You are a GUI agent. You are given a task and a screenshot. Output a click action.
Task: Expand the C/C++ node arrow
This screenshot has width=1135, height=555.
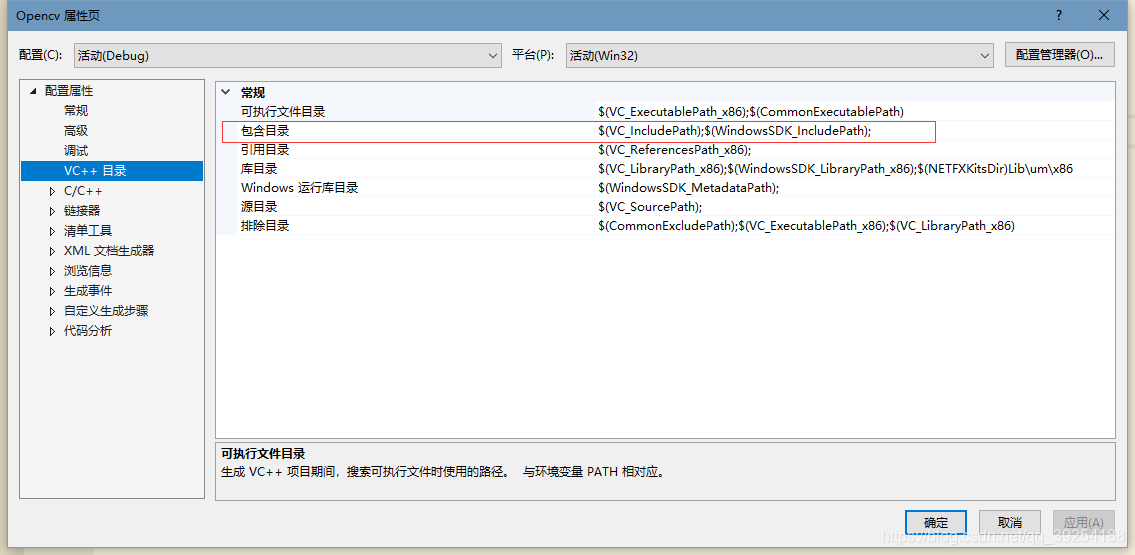(52, 191)
